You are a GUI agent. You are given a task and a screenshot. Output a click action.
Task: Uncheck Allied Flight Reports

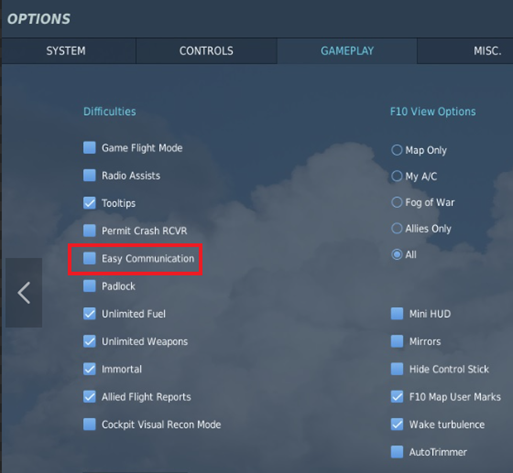89,397
